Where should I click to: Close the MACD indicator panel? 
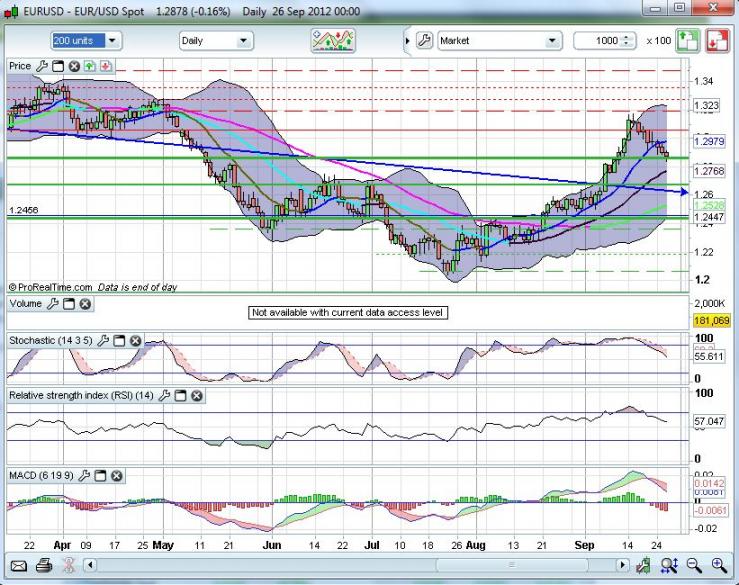click(x=116, y=476)
